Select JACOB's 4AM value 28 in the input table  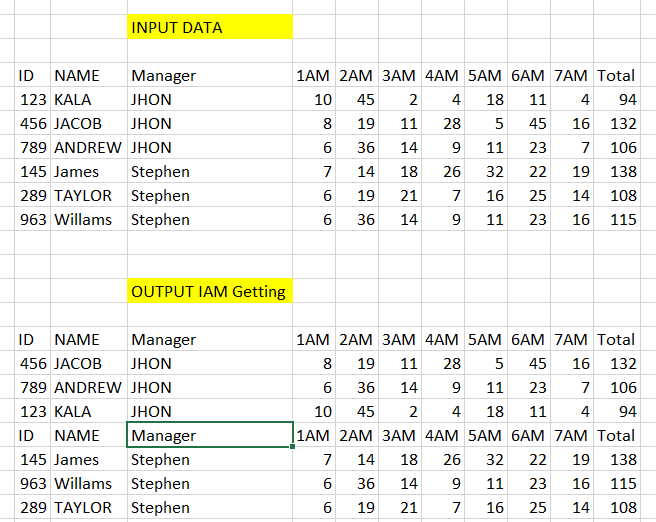click(443, 123)
